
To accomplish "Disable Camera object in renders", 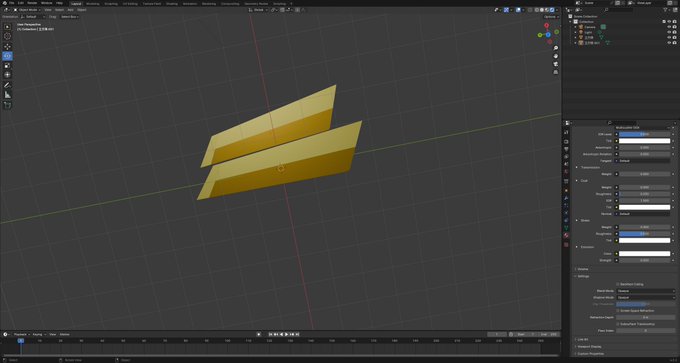I will [674, 27].
